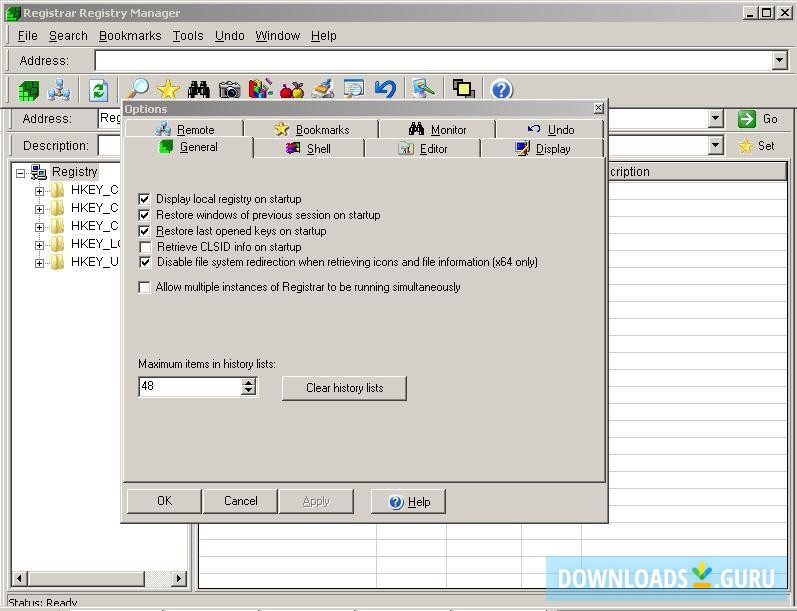This screenshot has height=611, width=797.
Task: Click the OK button
Action: [x=164, y=501]
